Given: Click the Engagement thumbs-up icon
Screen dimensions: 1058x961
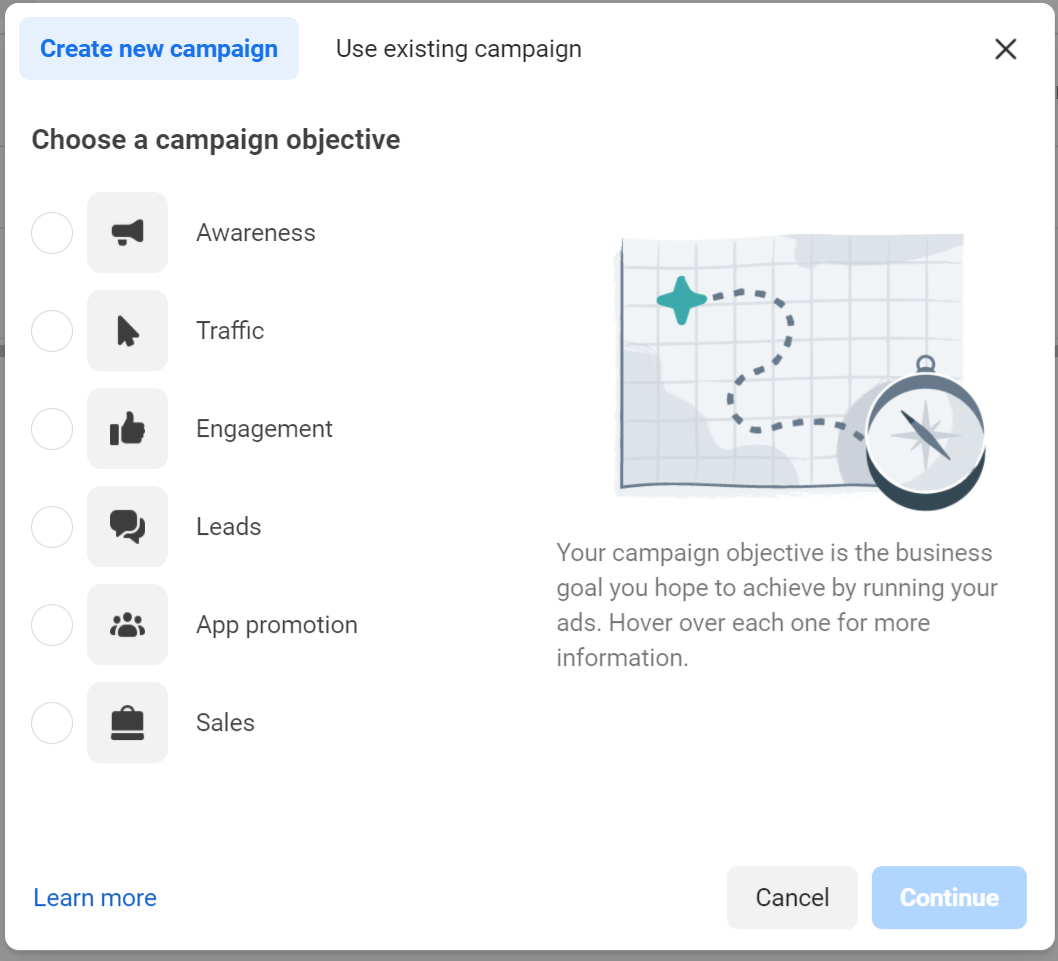Looking at the screenshot, I should [x=127, y=429].
